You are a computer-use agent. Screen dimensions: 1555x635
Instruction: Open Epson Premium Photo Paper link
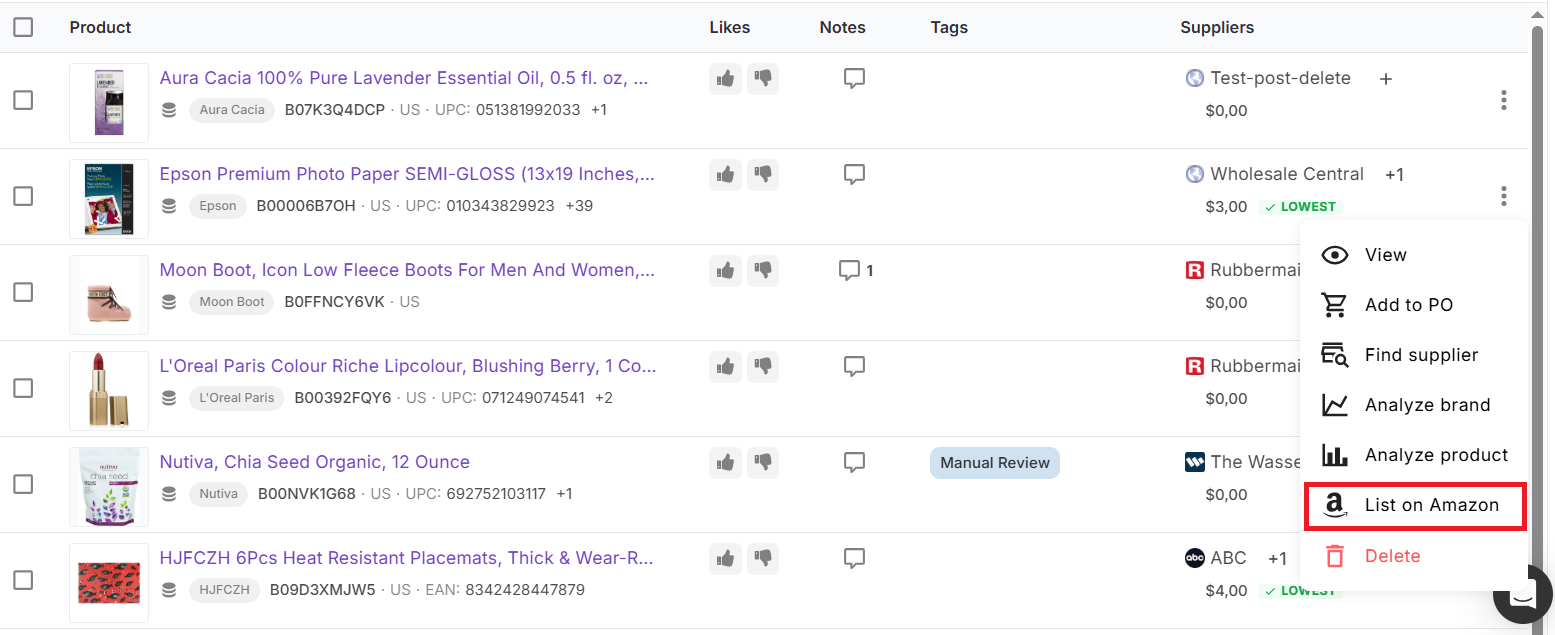407,174
